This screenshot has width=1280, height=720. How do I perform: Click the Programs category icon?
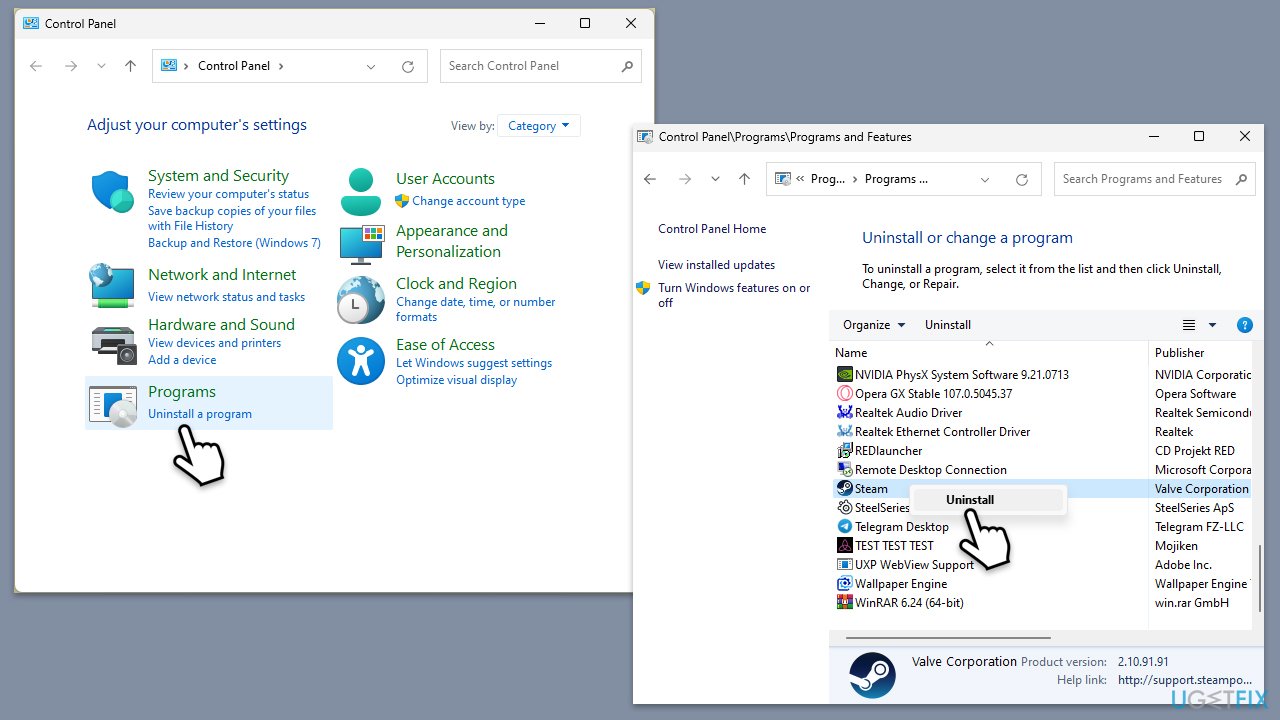112,405
